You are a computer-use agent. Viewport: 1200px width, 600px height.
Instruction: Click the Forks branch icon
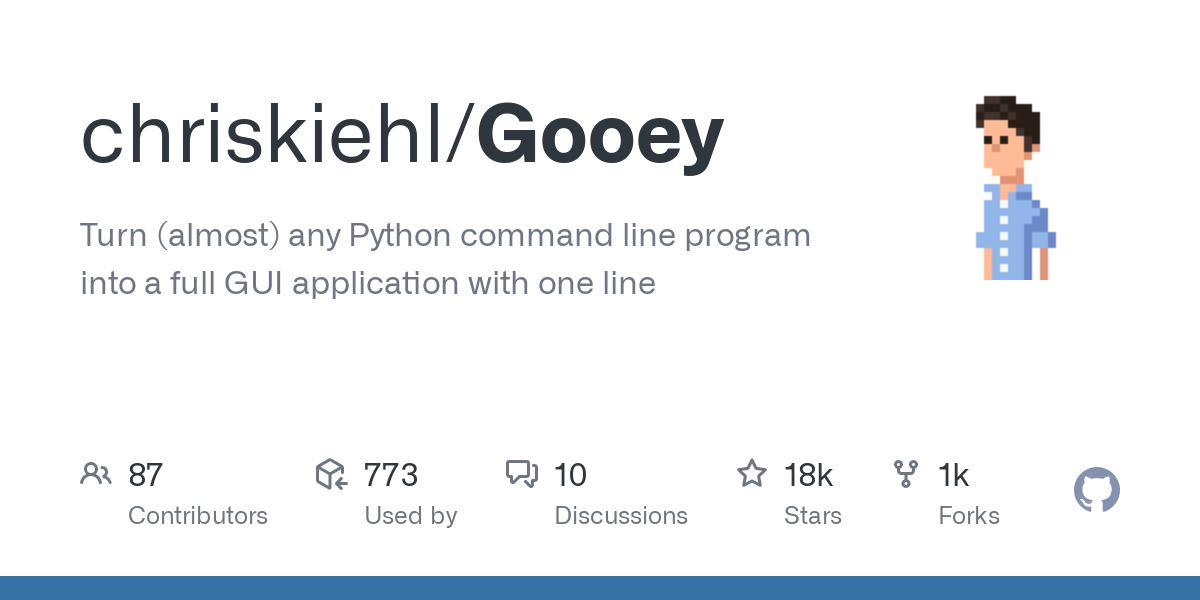pos(906,474)
